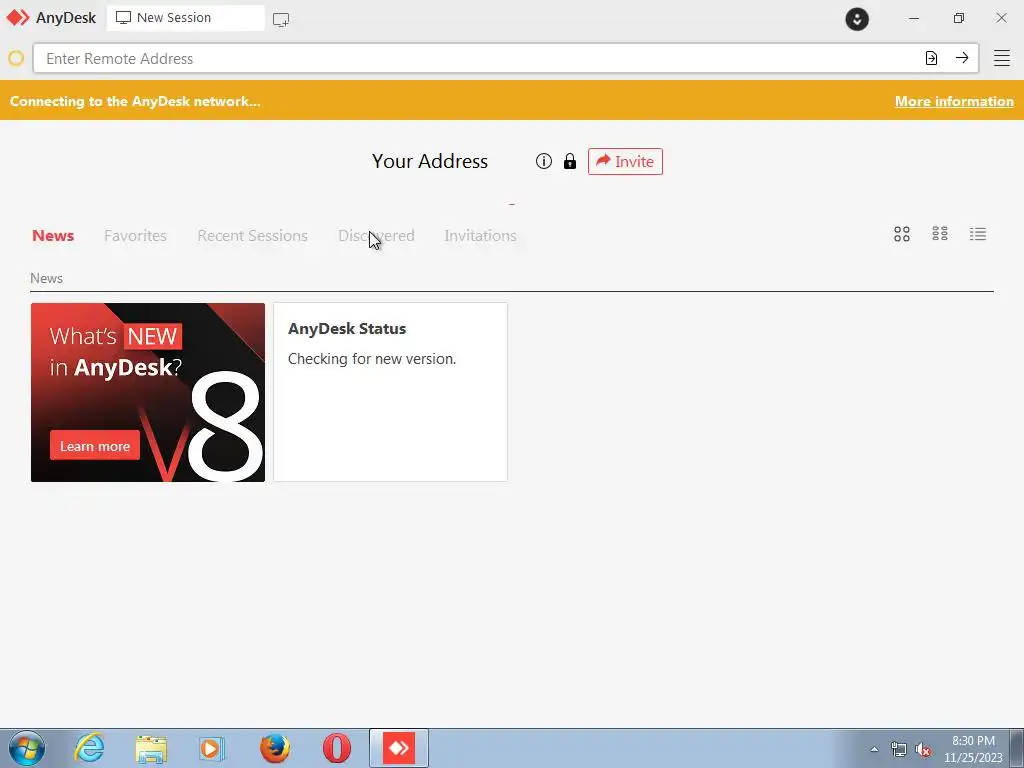Click the network tray icon
The width and height of the screenshot is (1024, 768).
899,750
